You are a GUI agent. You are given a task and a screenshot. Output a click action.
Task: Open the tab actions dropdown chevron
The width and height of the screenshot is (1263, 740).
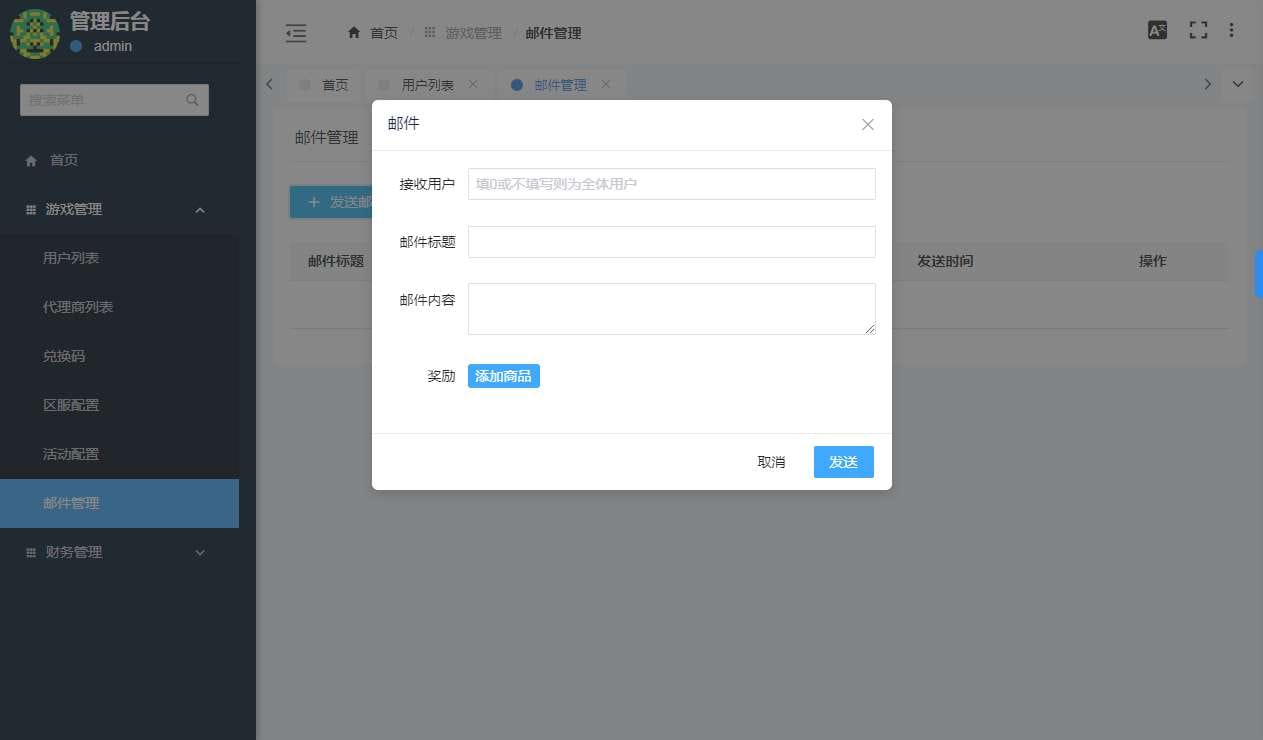[1238, 84]
